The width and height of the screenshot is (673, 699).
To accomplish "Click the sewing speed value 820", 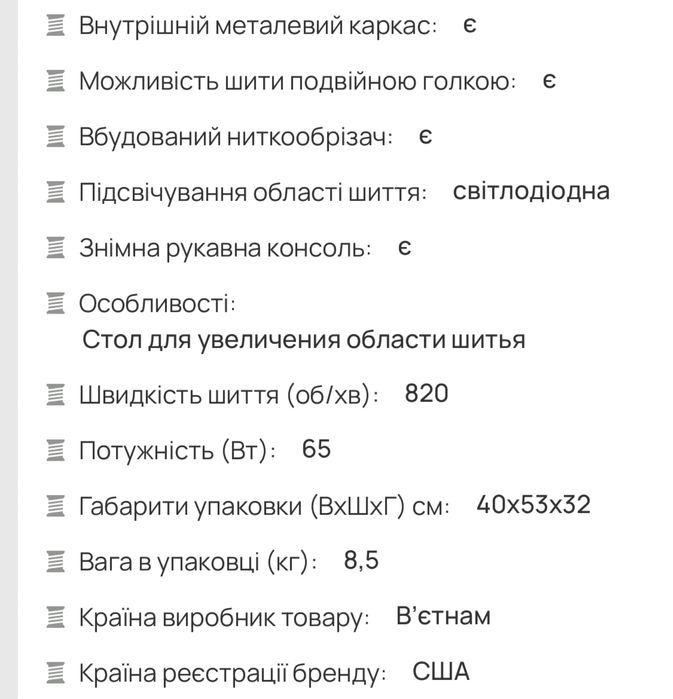I will coord(426,394).
